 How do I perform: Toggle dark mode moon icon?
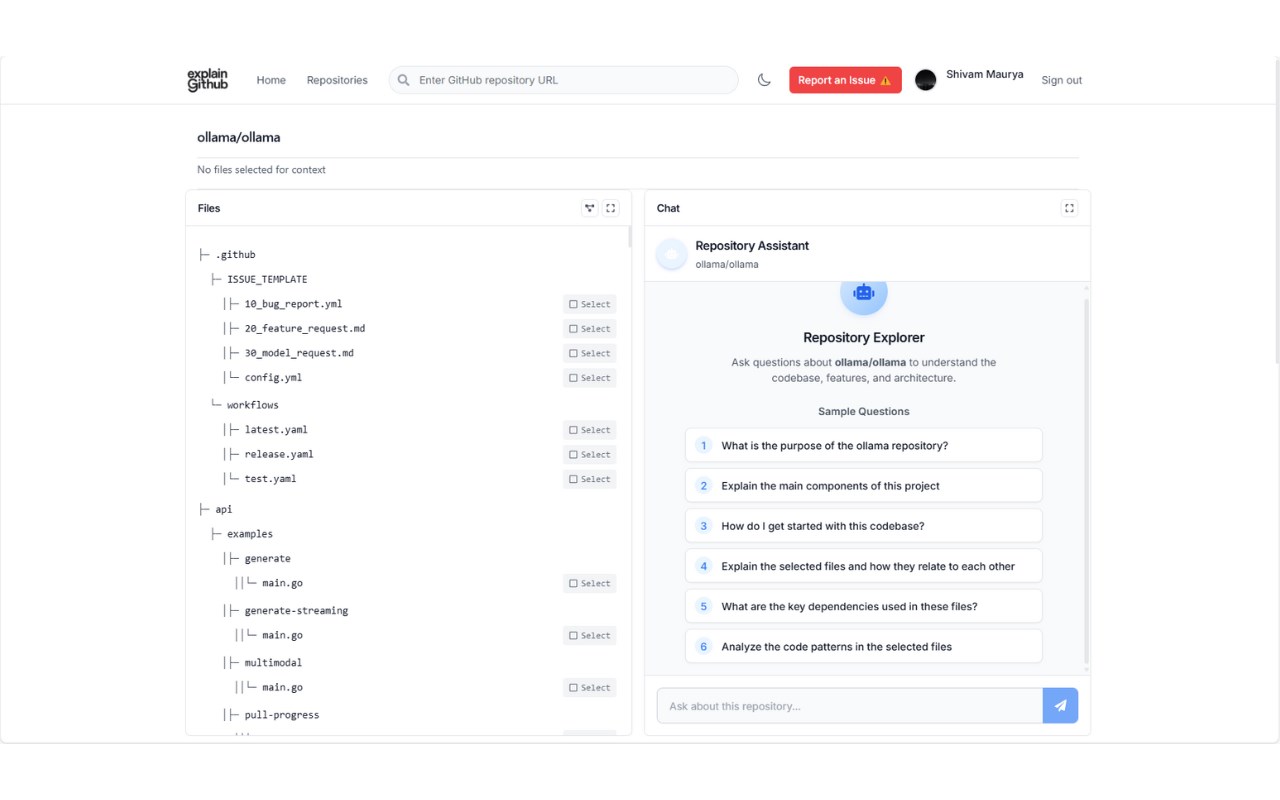(x=764, y=80)
